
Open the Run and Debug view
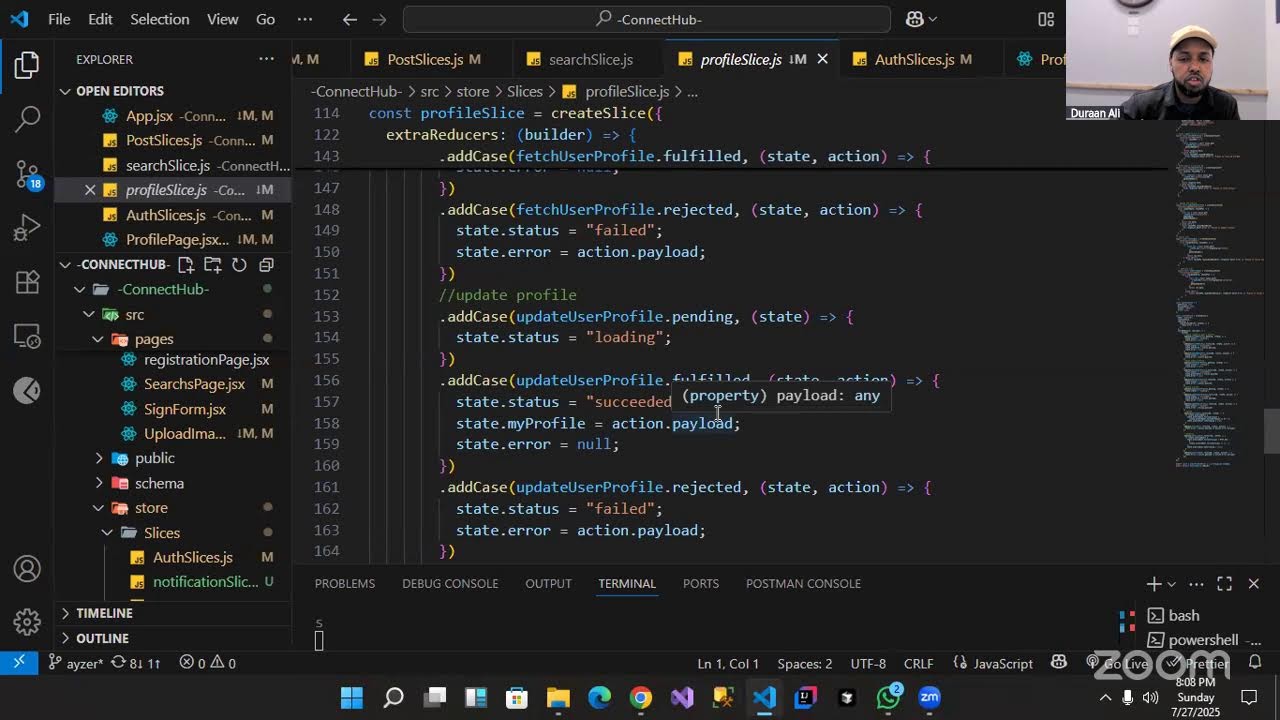tap(27, 229)
